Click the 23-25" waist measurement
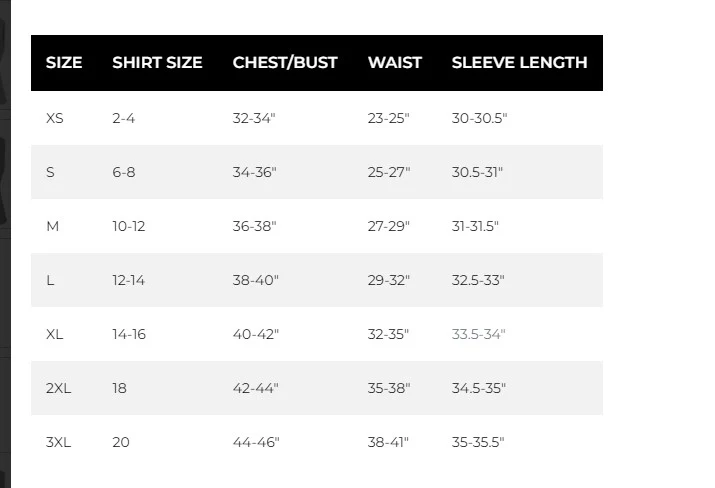Image resolution: width=715 pixels, height=488 pixels. 389,118
